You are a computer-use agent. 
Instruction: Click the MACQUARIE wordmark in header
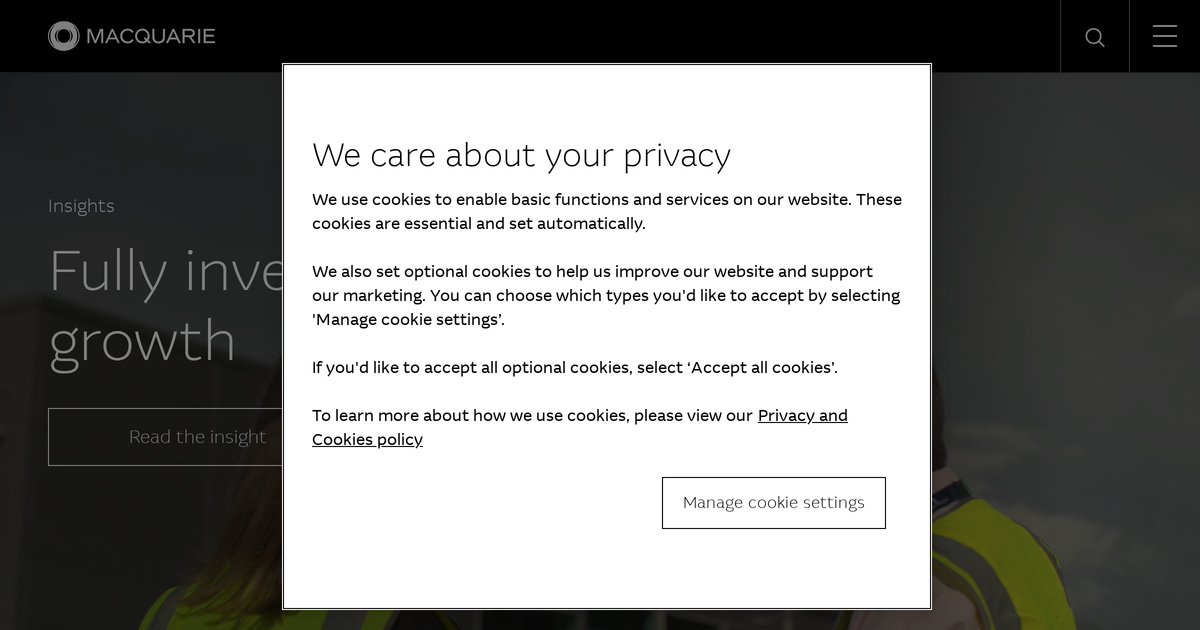tap(151, 37)
